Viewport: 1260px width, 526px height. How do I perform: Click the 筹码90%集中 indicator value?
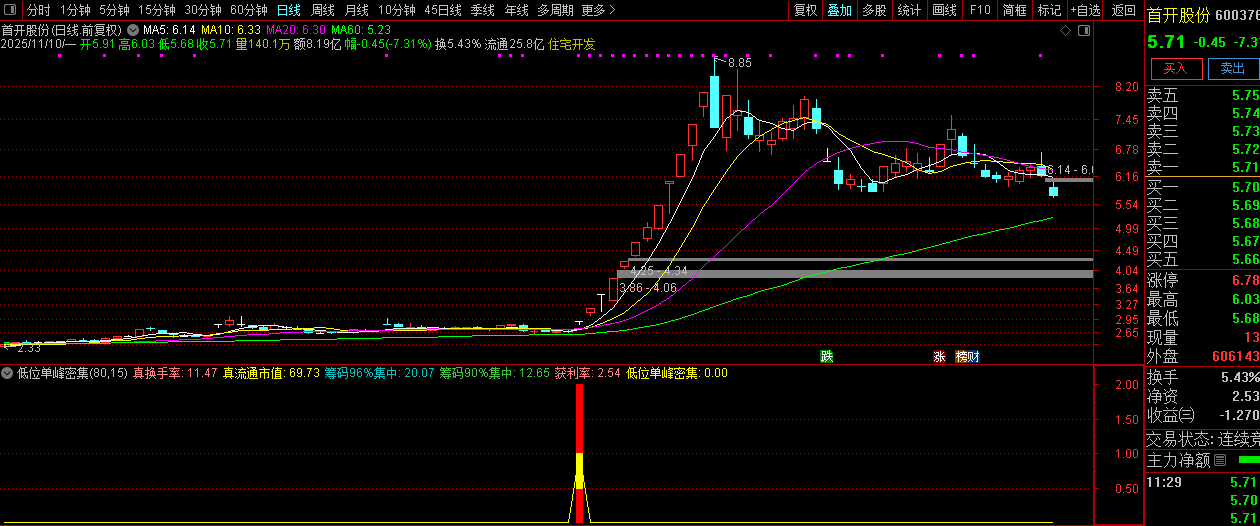click(x=495, y=373)
